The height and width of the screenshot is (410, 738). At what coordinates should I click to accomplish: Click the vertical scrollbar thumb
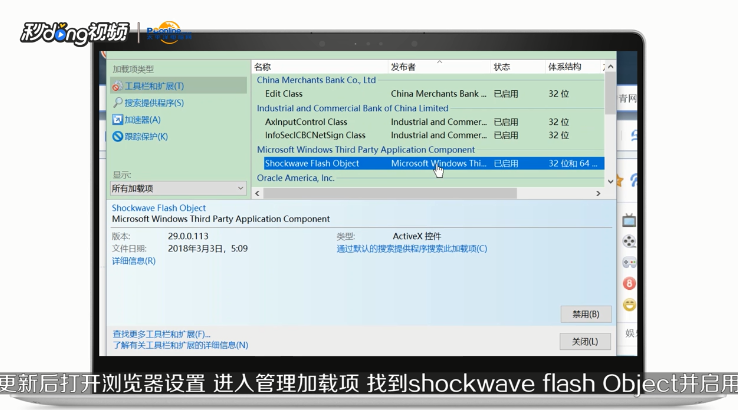pyautogui.click(x=610, y=93)
